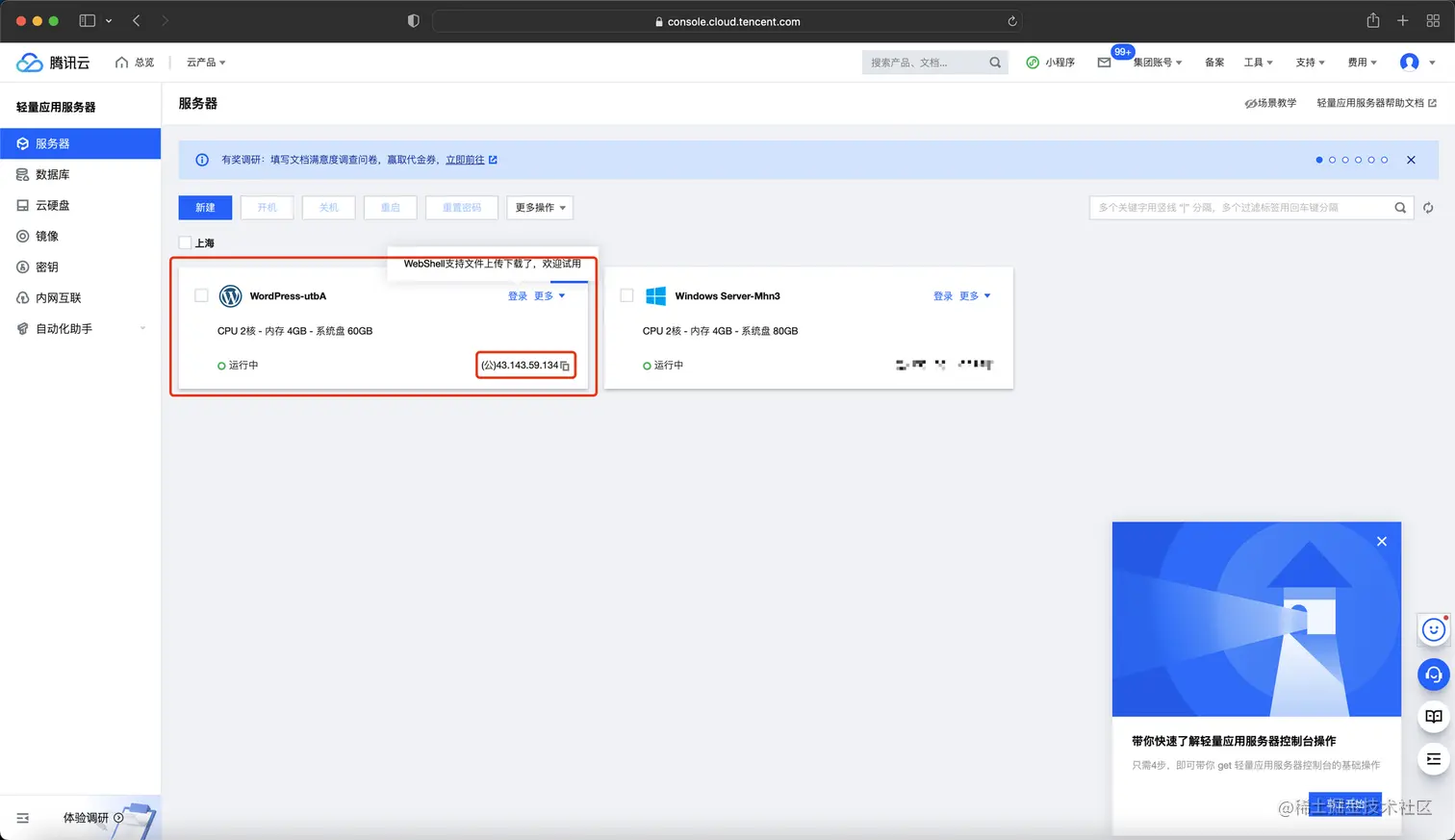The image size is (1455, 840).
Task: Click the first banner carousel dot
Action: 1319,160
